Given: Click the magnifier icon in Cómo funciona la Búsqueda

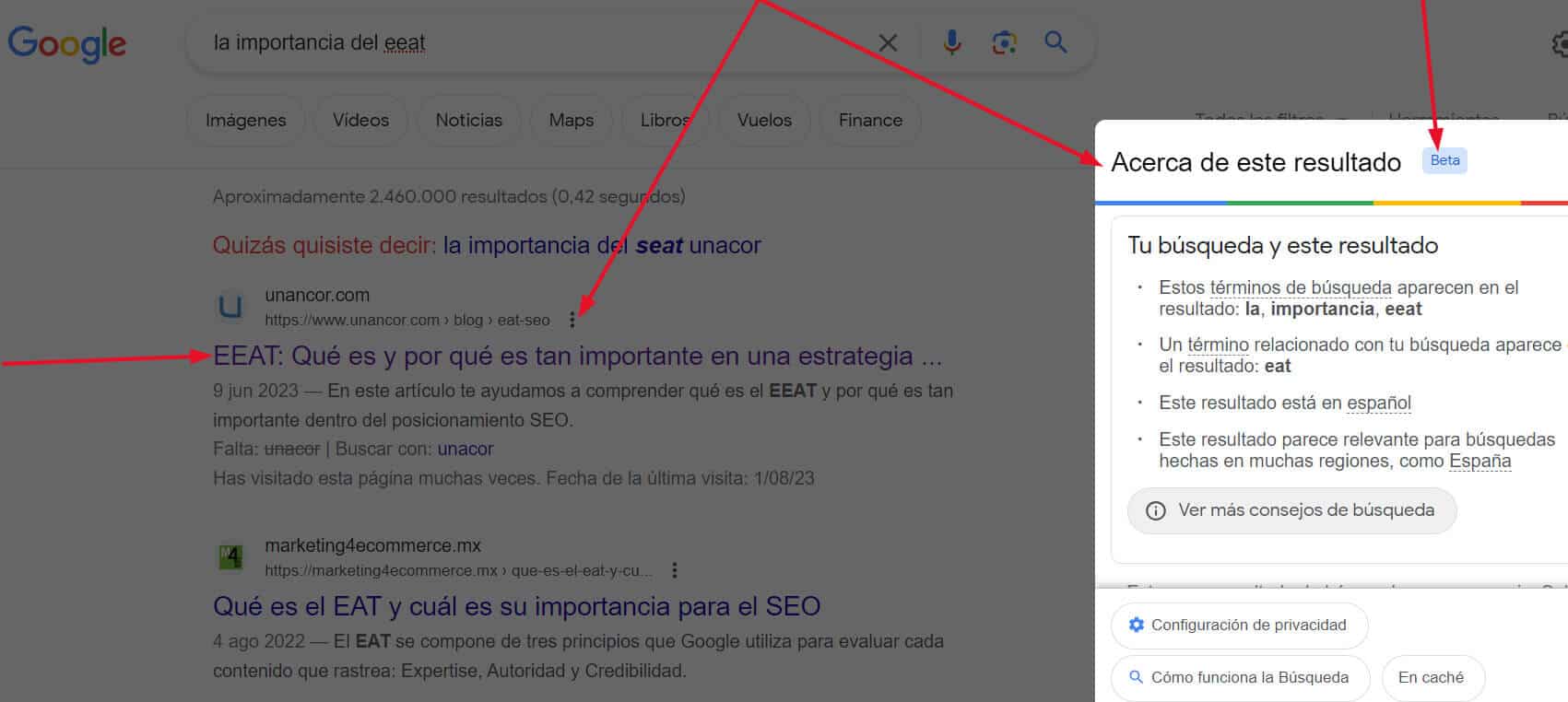Looking at the screenshot, I should [x=1136, y=677].
